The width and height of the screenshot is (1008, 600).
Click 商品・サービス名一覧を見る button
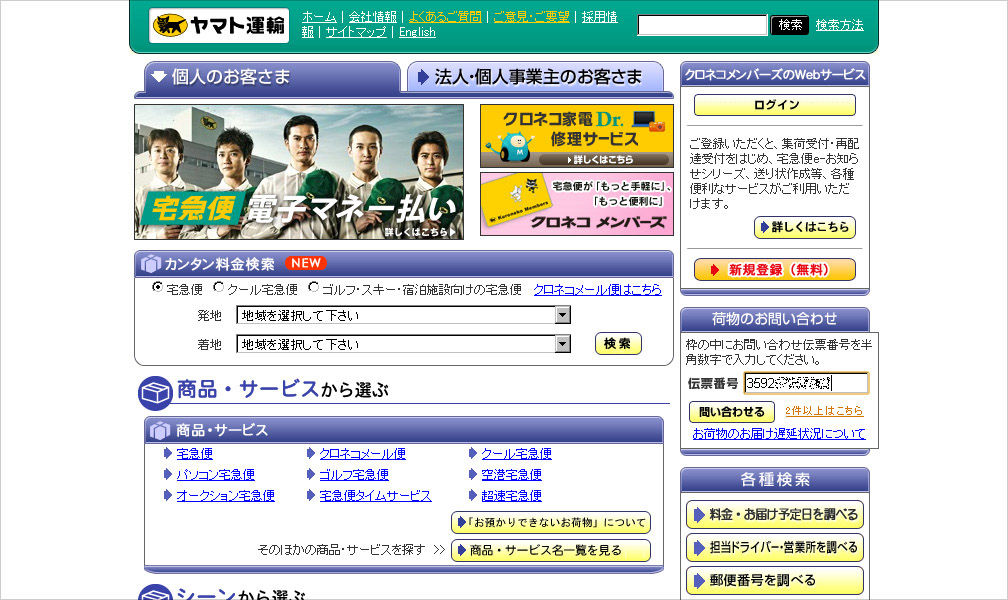point(551,550)
